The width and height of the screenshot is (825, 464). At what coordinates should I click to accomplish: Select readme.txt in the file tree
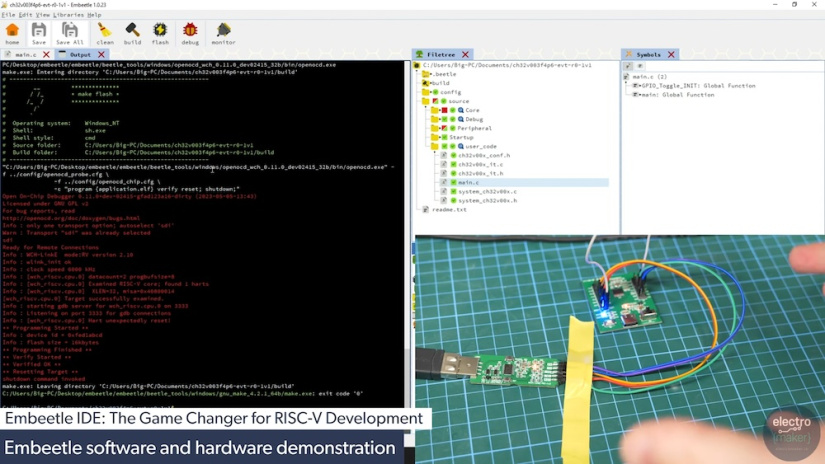point(448,209)
